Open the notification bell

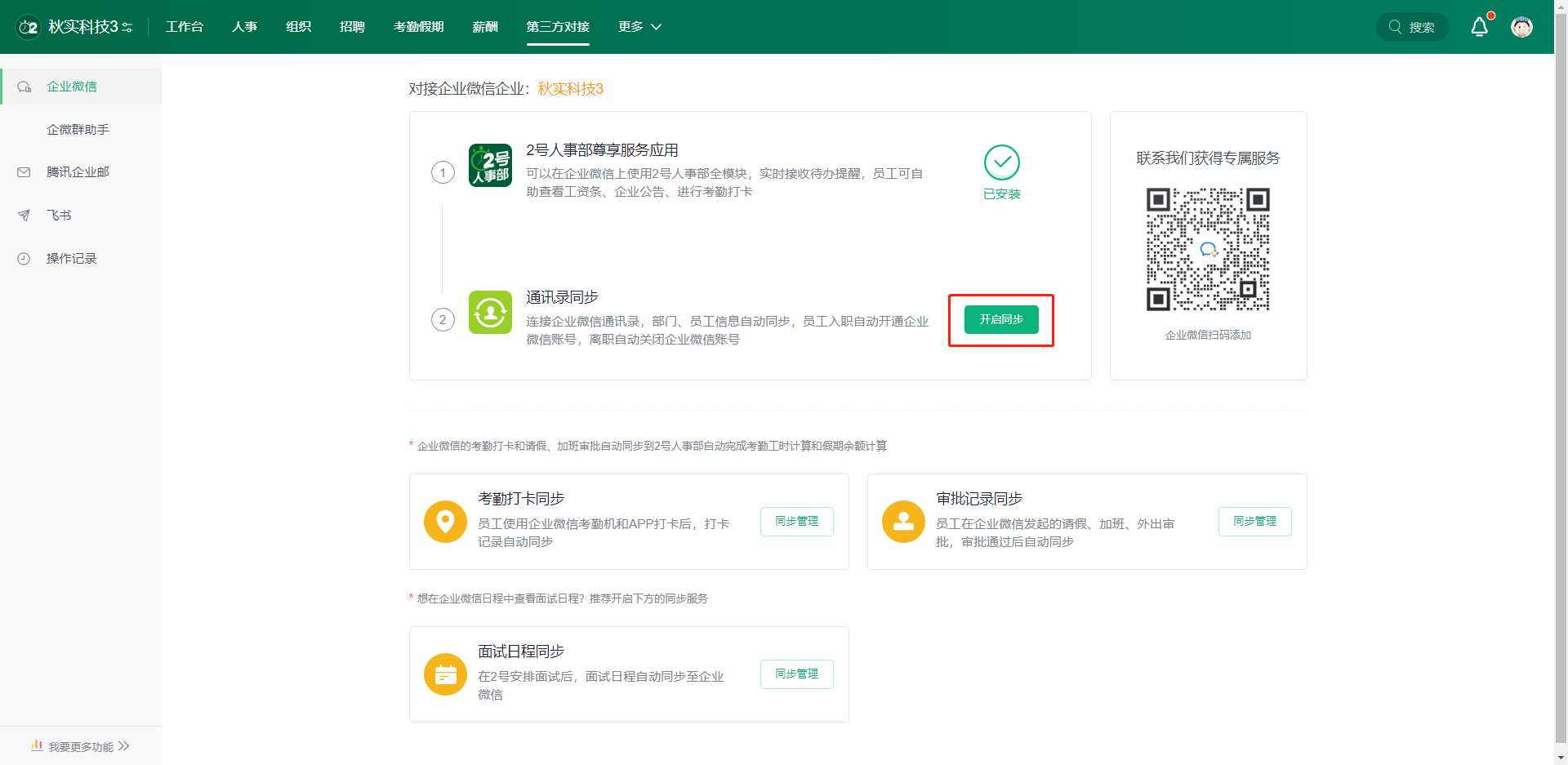click(1479, 27)
